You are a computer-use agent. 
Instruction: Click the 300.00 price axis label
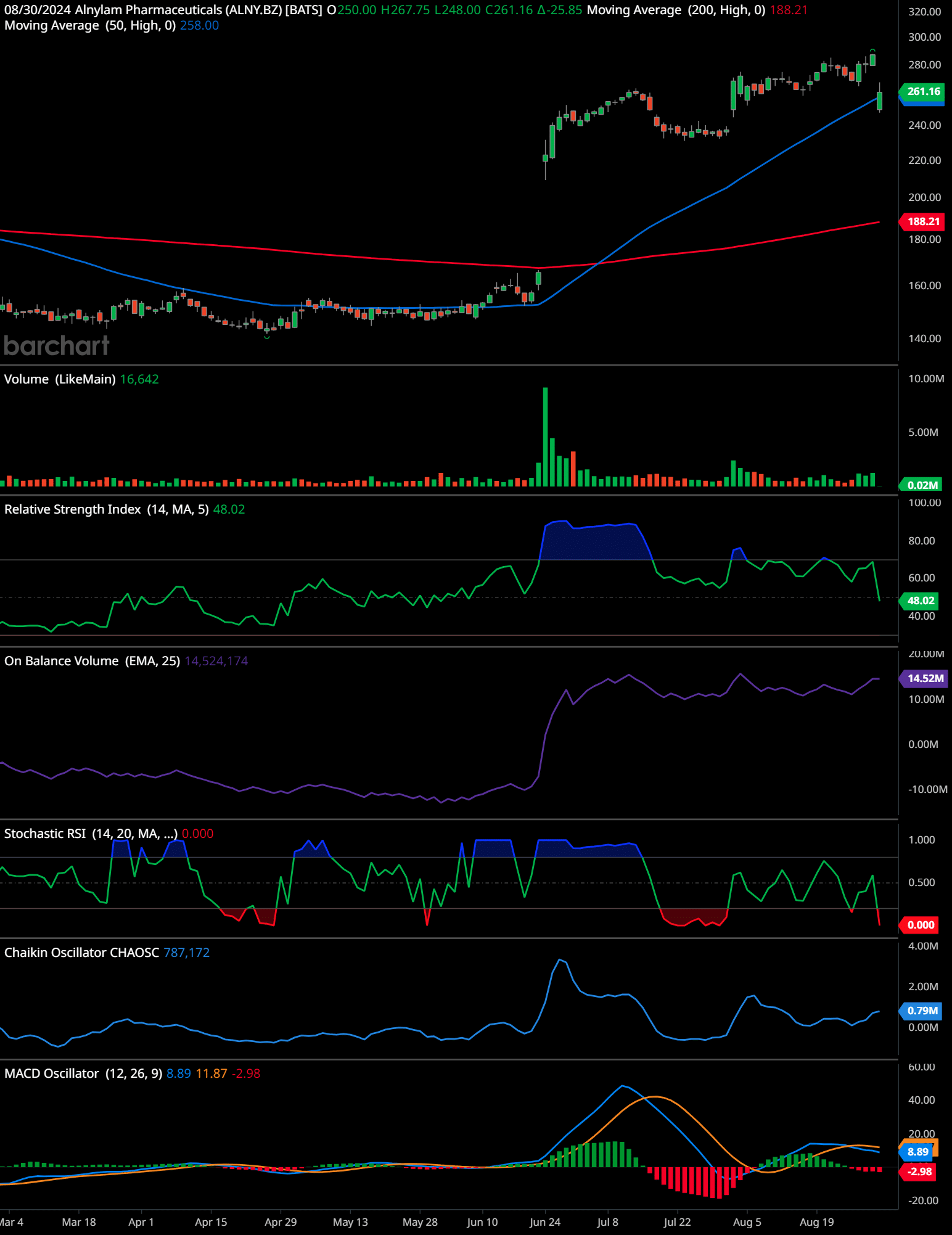tap(924, 37)
